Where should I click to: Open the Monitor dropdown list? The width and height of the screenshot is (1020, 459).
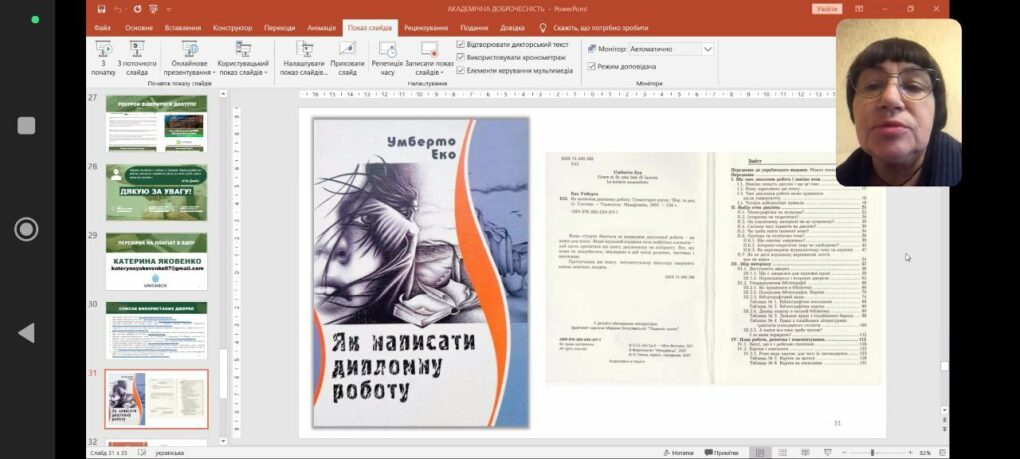click(708, 49)
